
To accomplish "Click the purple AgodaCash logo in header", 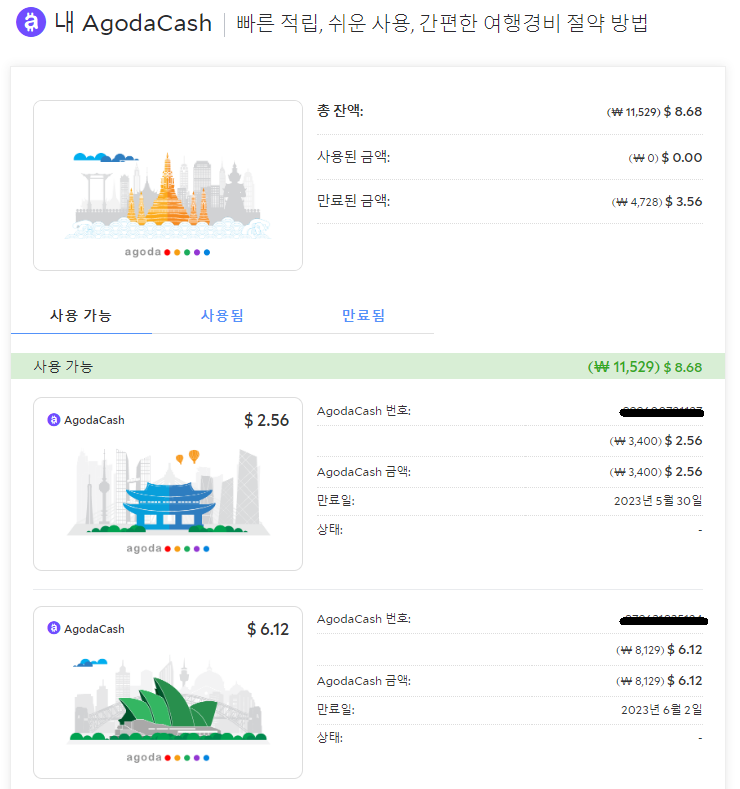I will pyautogui.click(x=31, y=22).
